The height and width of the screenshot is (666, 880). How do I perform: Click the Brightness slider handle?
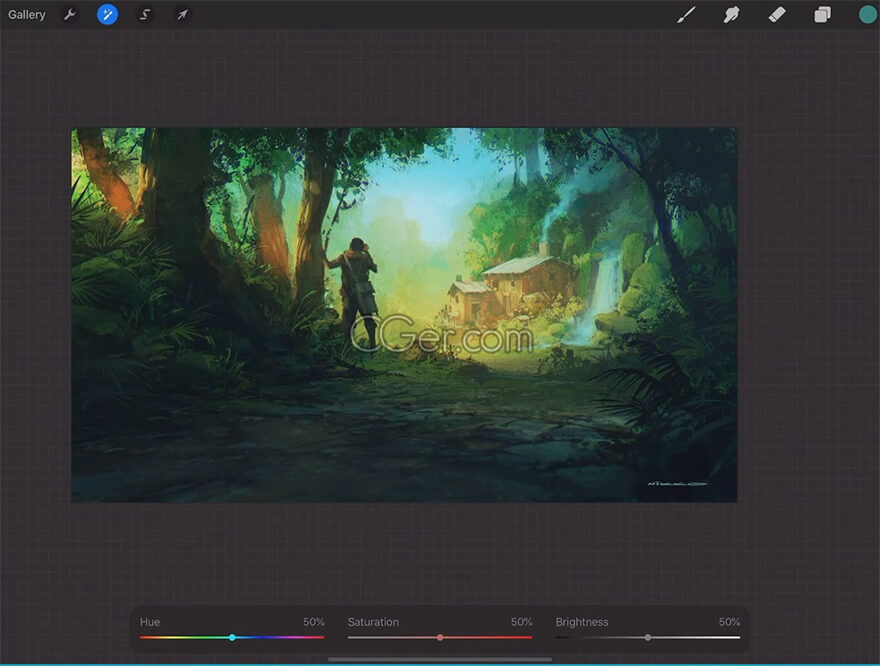[648, 637]
